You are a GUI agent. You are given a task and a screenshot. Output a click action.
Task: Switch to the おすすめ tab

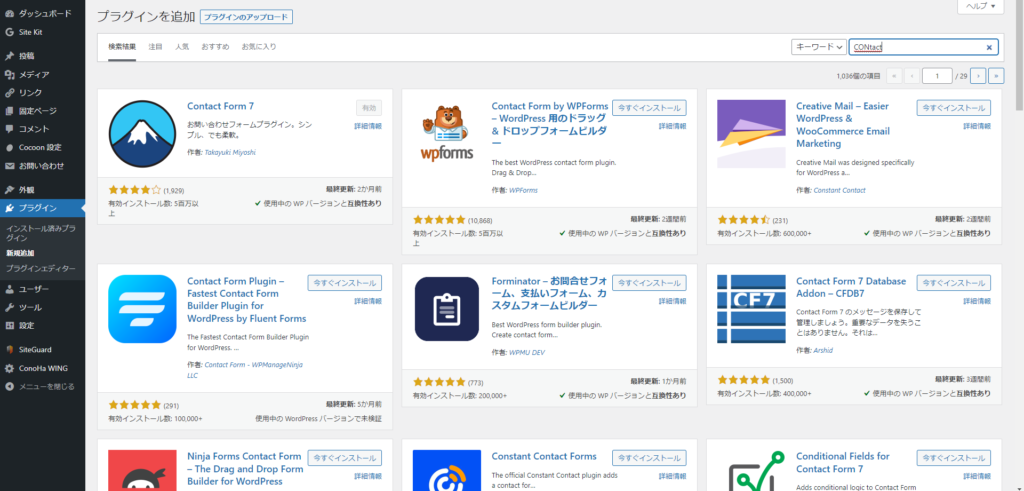point(216,47)
